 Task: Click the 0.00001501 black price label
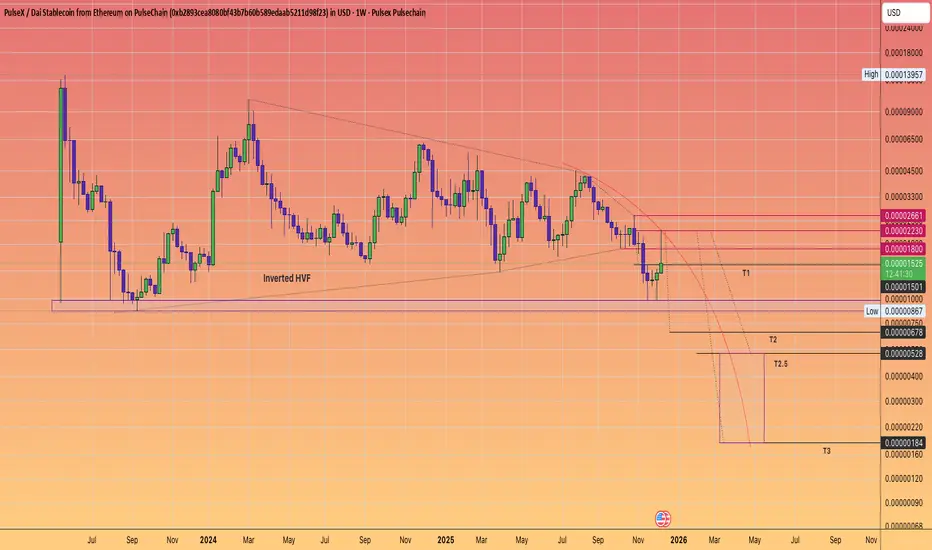point(903,287)
